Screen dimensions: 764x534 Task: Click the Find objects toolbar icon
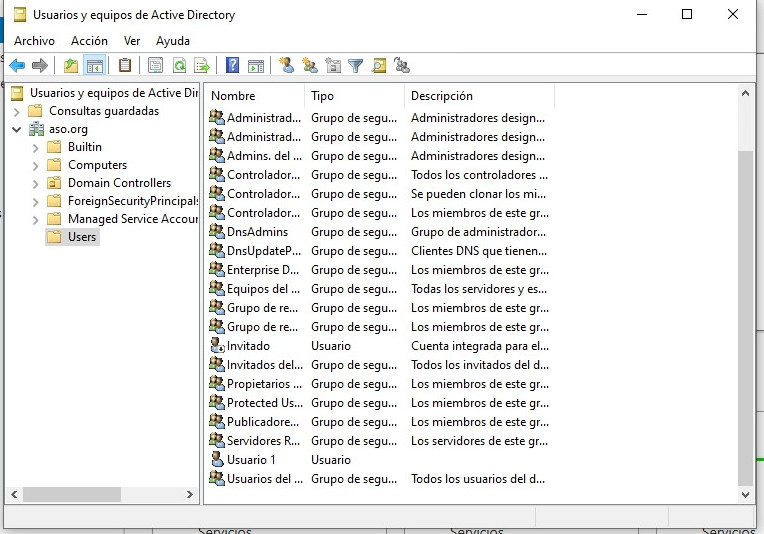click(x=379, y=66)
